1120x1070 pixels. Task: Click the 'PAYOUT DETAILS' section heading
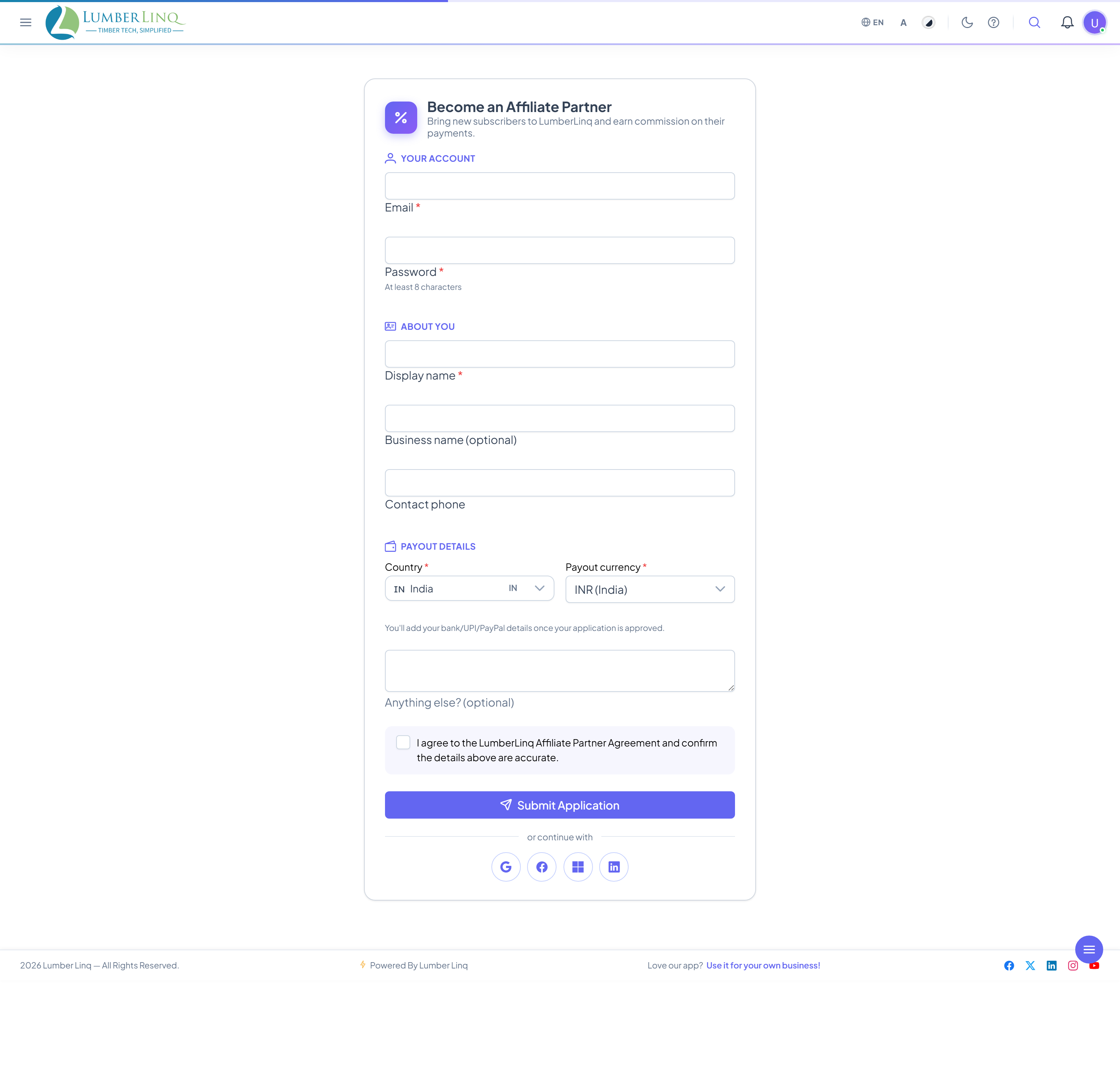click(x=438, y=547)
